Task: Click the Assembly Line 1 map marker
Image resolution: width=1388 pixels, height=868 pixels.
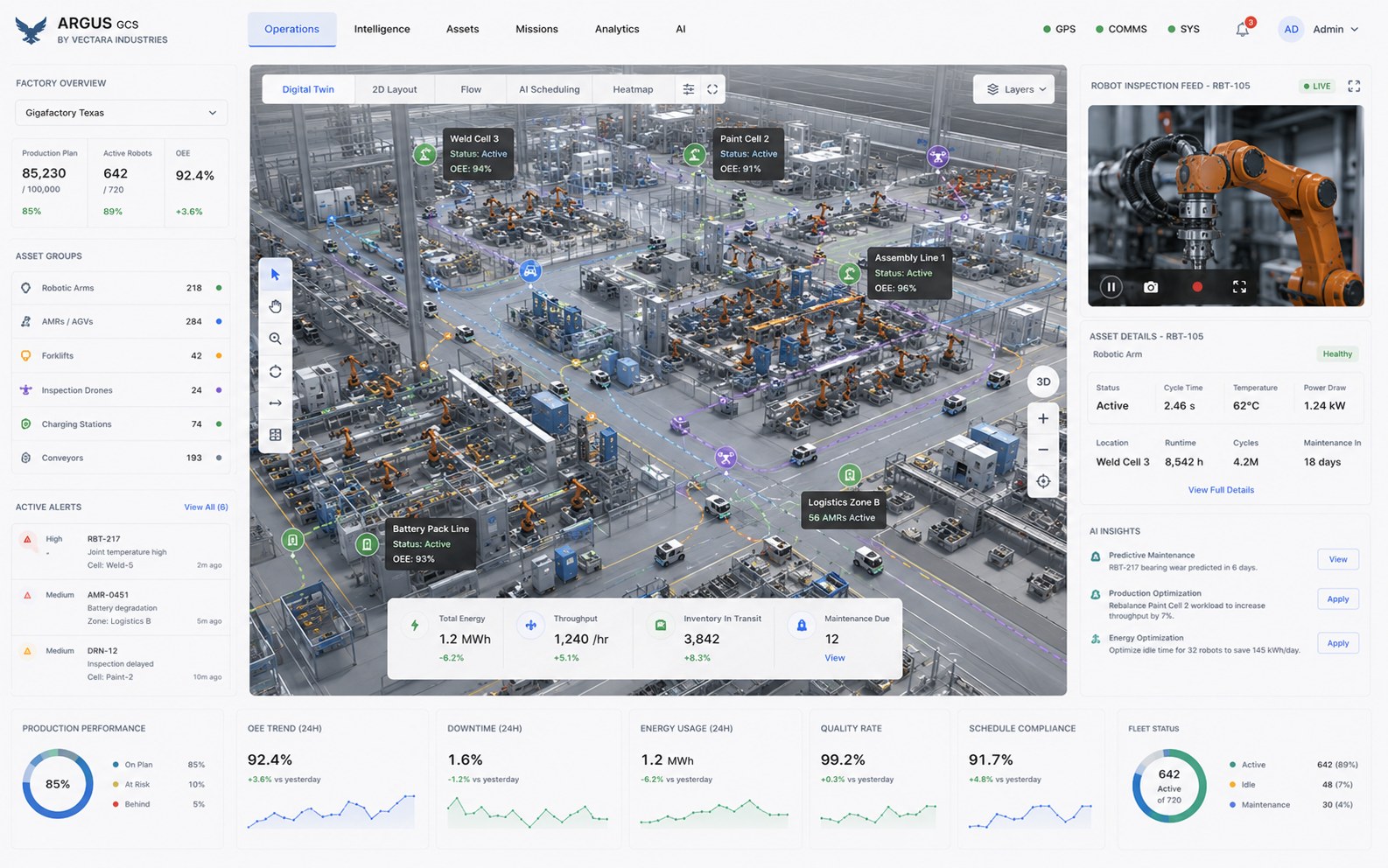Action: click(850, 273)
